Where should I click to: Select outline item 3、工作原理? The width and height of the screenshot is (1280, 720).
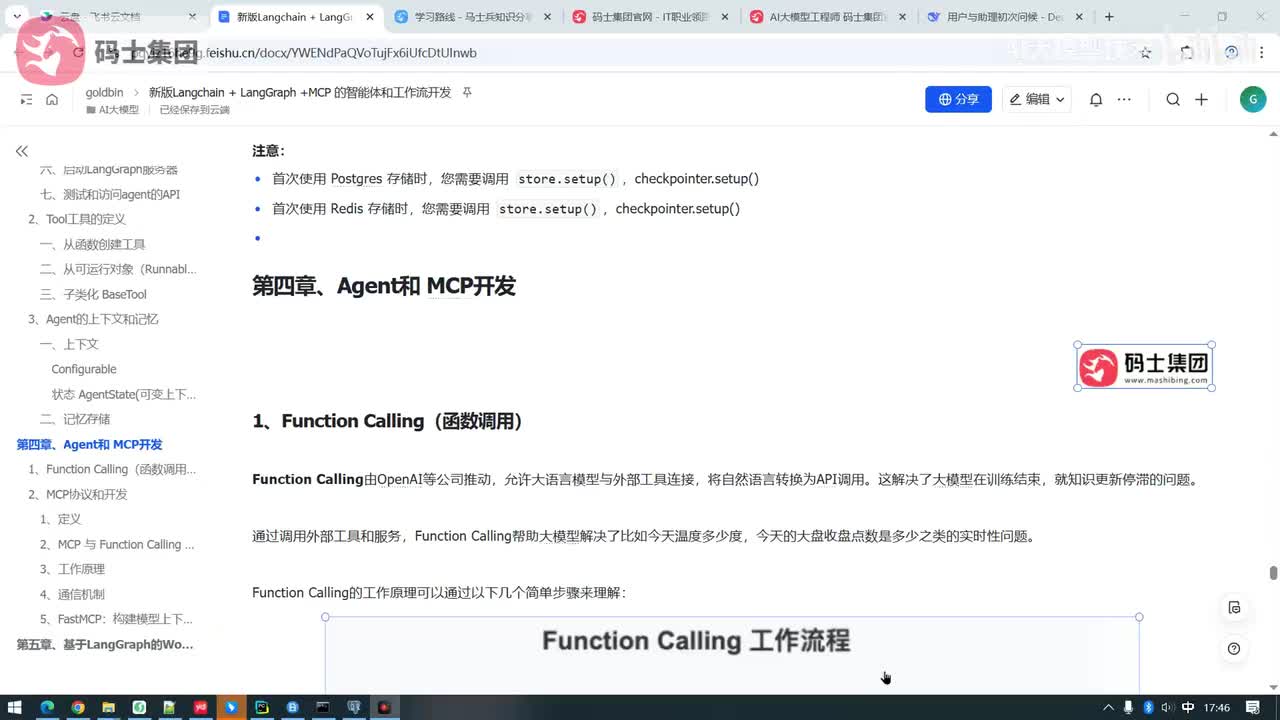click(72, 569)
